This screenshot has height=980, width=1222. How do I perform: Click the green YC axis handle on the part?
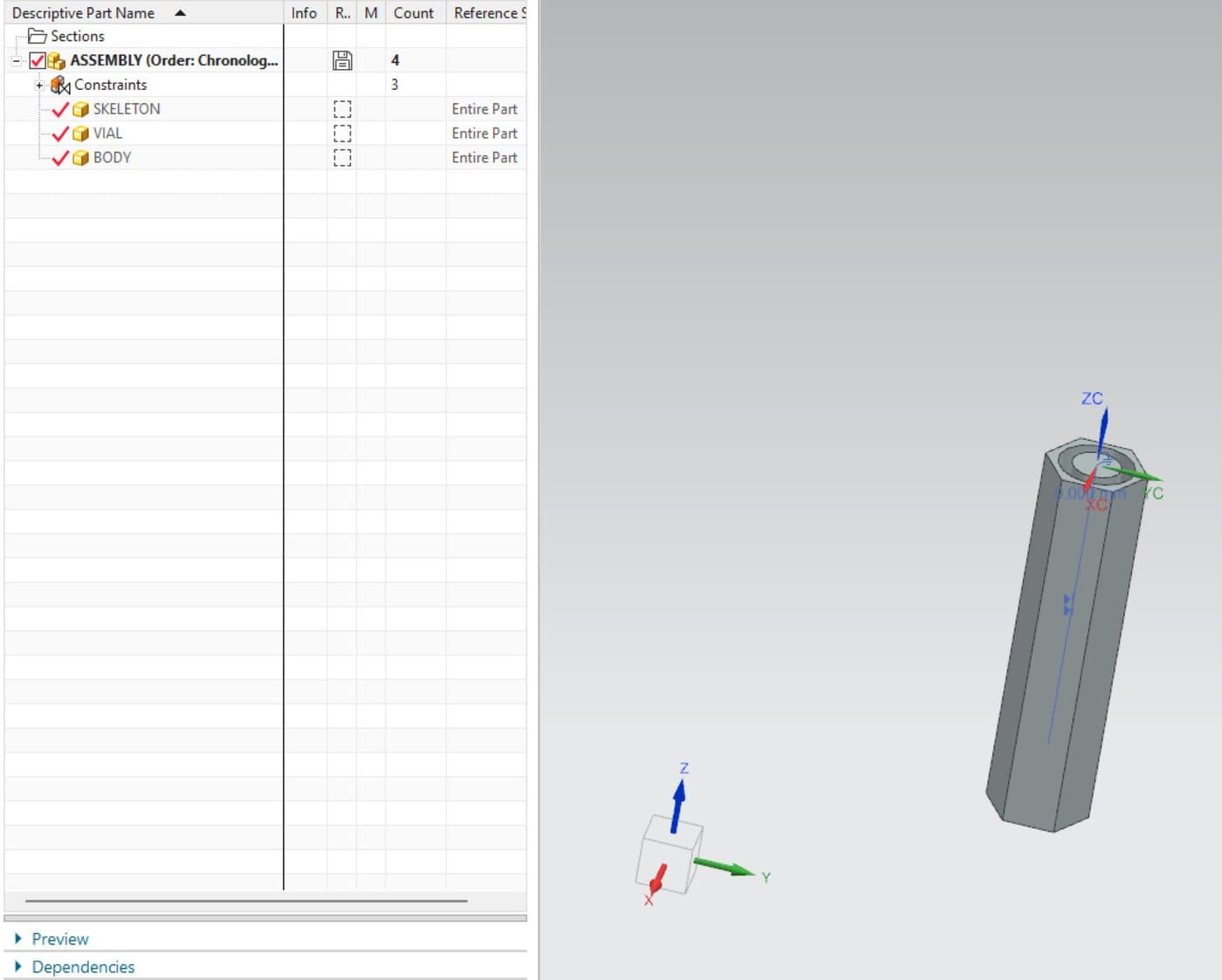[1133, 474]
